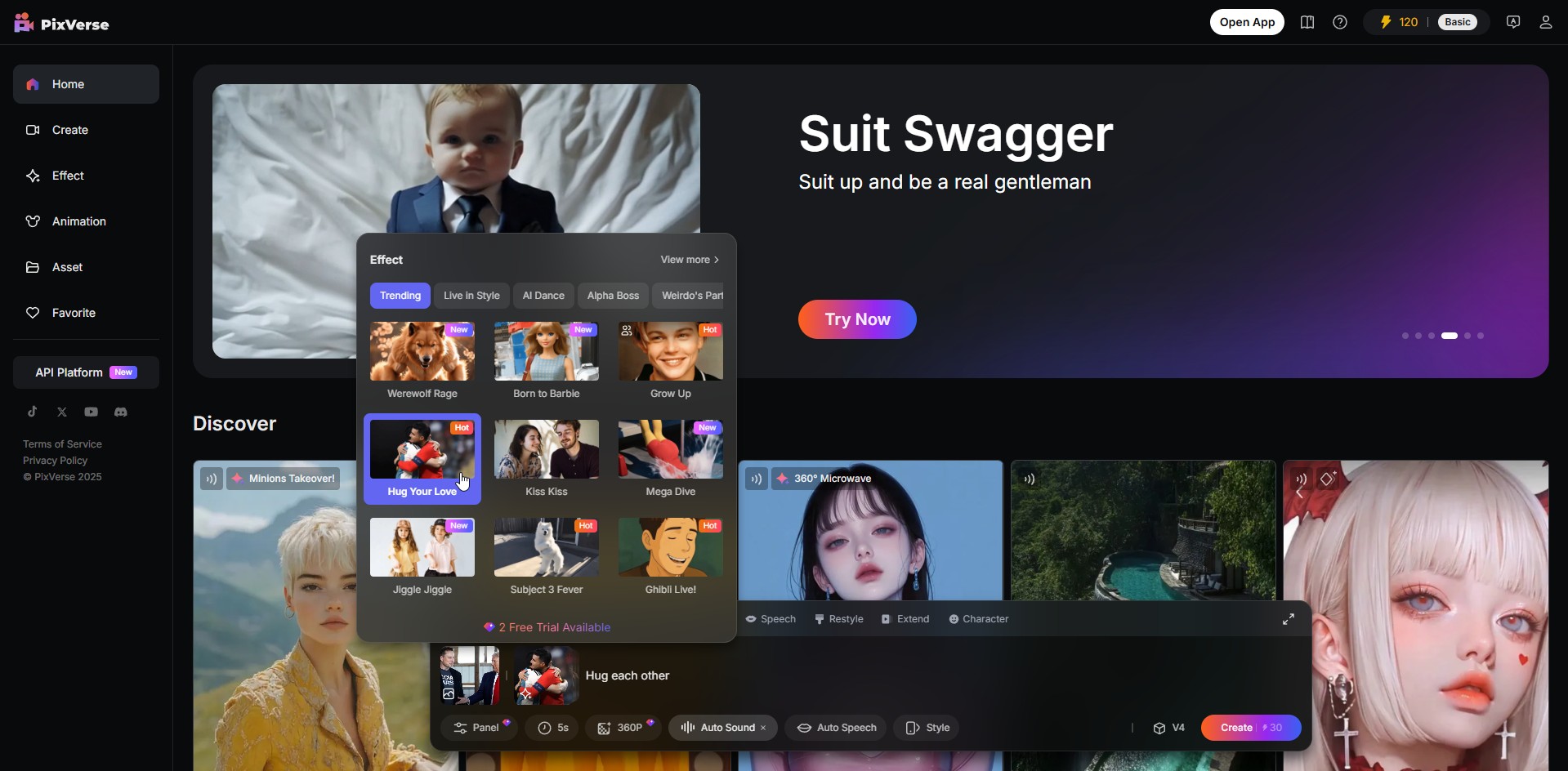Click View more in Effect panel
This screenshot has height=771, width=1568.
[690, 260]
